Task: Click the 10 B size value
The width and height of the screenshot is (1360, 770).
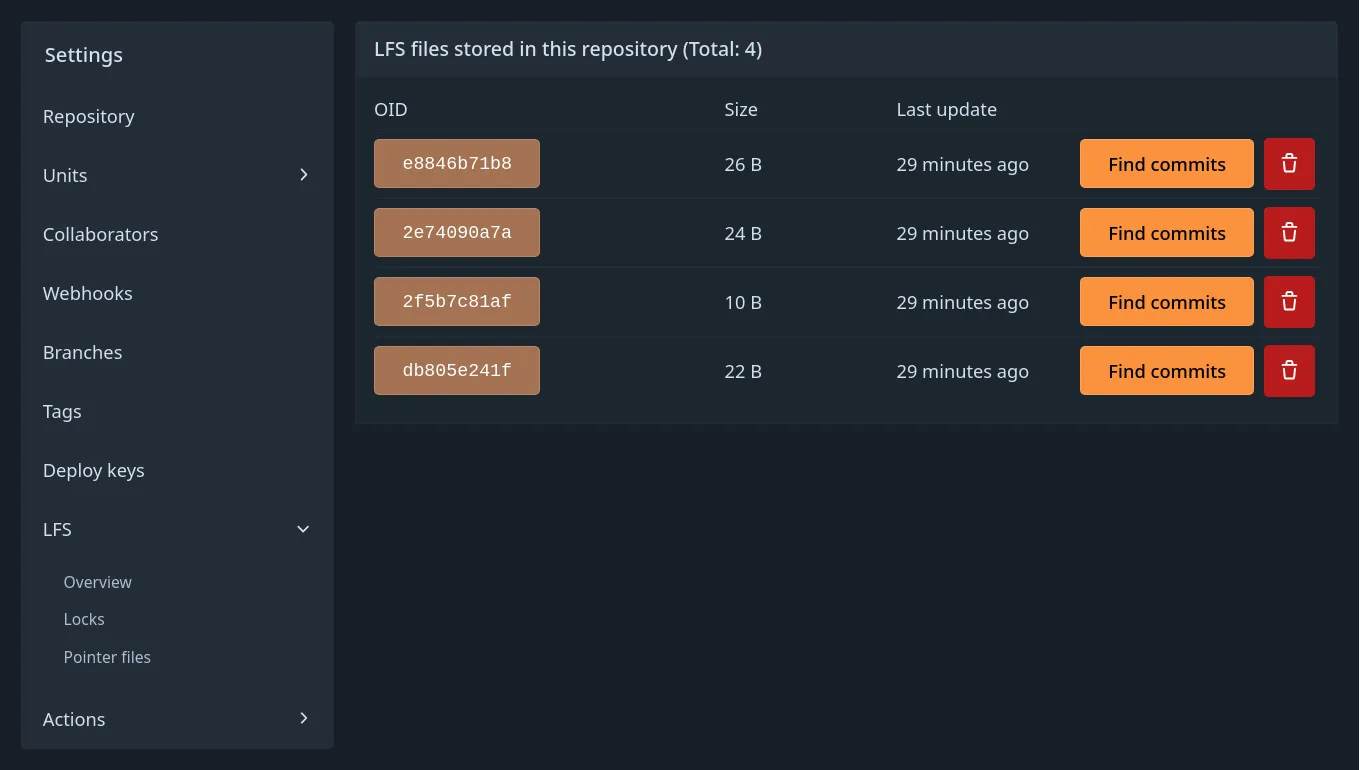Action: pyautogui.click(x=743, y=302)
